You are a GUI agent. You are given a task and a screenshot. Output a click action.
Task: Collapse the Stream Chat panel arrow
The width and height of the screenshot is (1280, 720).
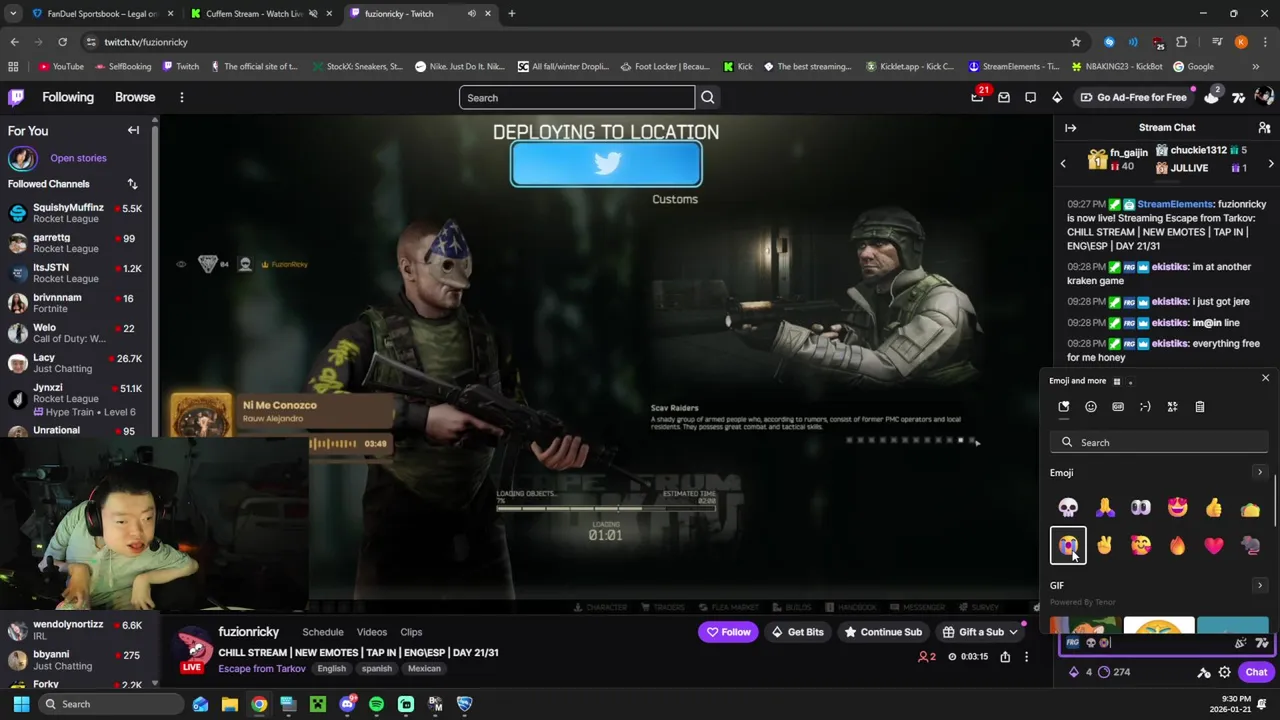[1070, 128]
